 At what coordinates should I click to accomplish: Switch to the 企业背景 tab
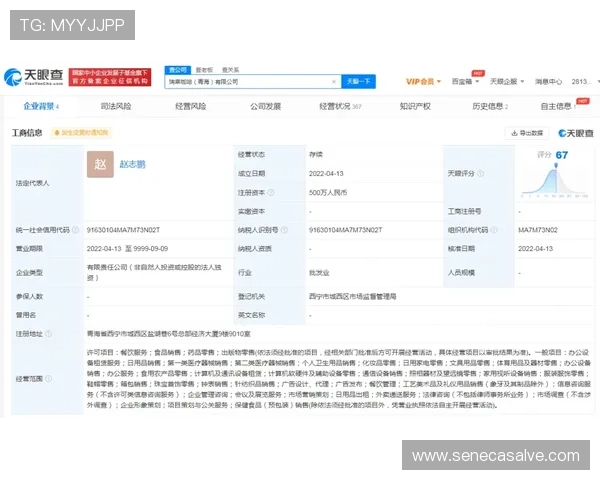click(x=41, y=106)
